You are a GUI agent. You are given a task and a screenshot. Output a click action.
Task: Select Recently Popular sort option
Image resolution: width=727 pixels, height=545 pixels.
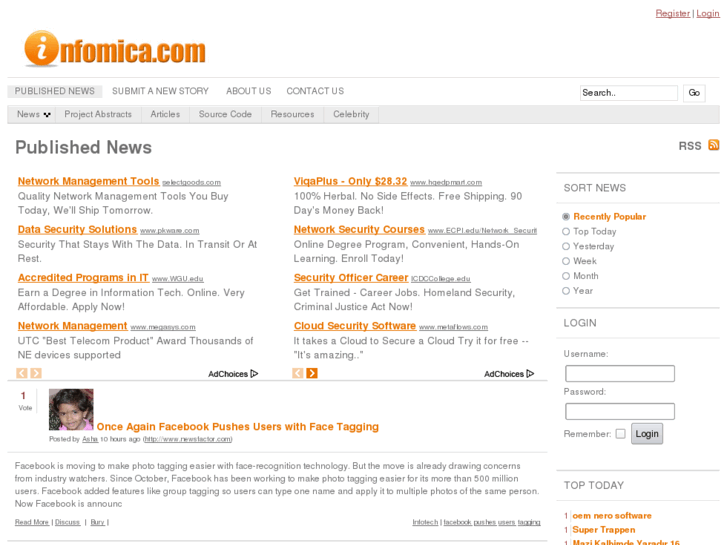[566, 217]
